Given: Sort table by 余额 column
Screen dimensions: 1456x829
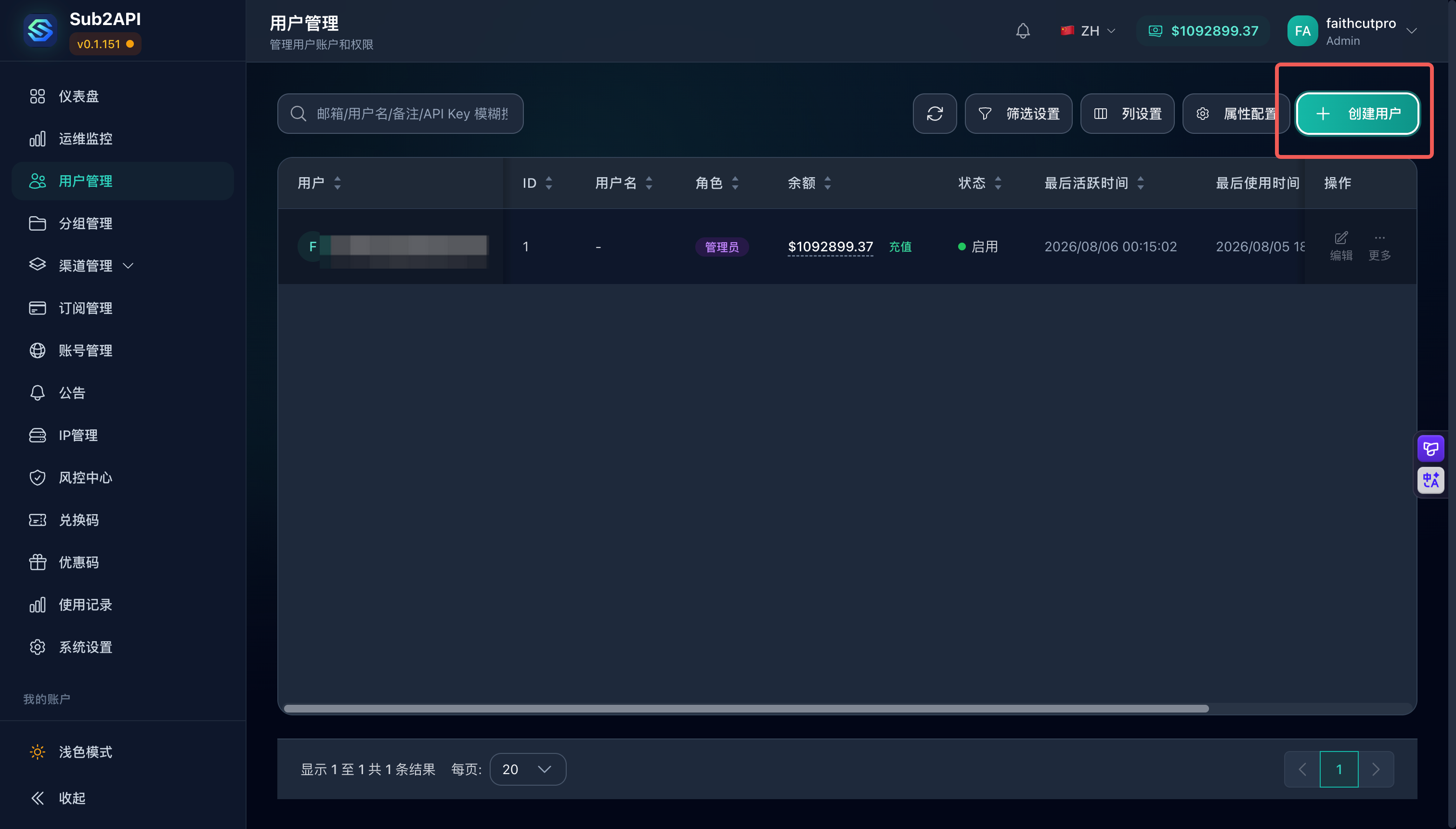Looking at the screenshot, I should pos(809,183).
